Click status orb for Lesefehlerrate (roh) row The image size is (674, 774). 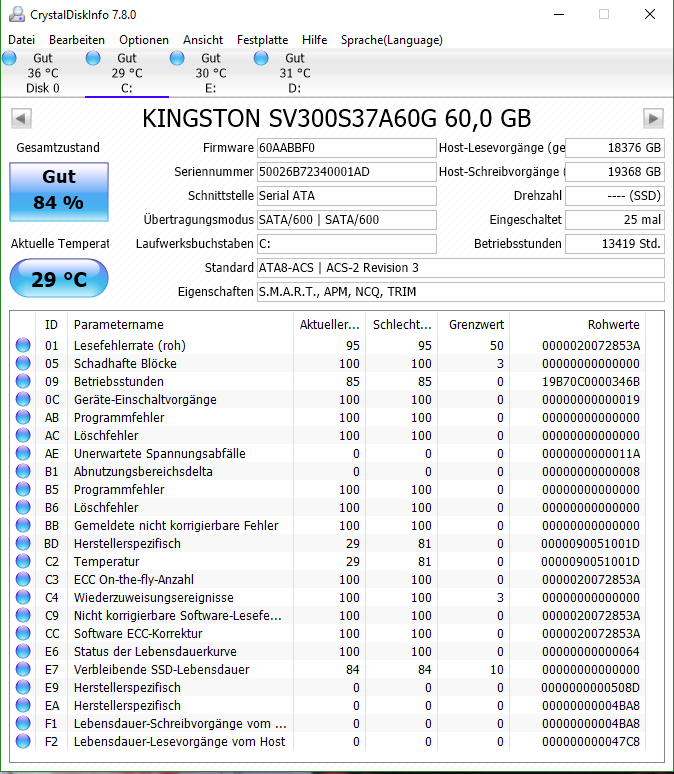[x=23, y=345]
